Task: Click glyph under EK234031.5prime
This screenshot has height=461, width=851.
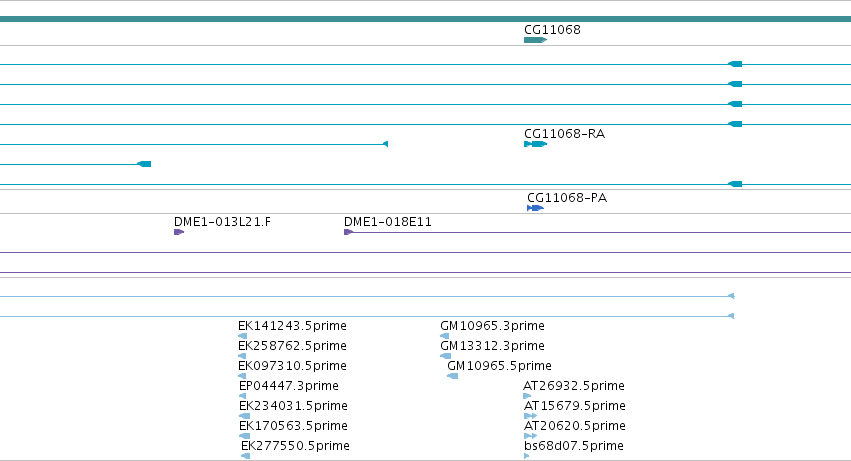Action: pos(245,416)
